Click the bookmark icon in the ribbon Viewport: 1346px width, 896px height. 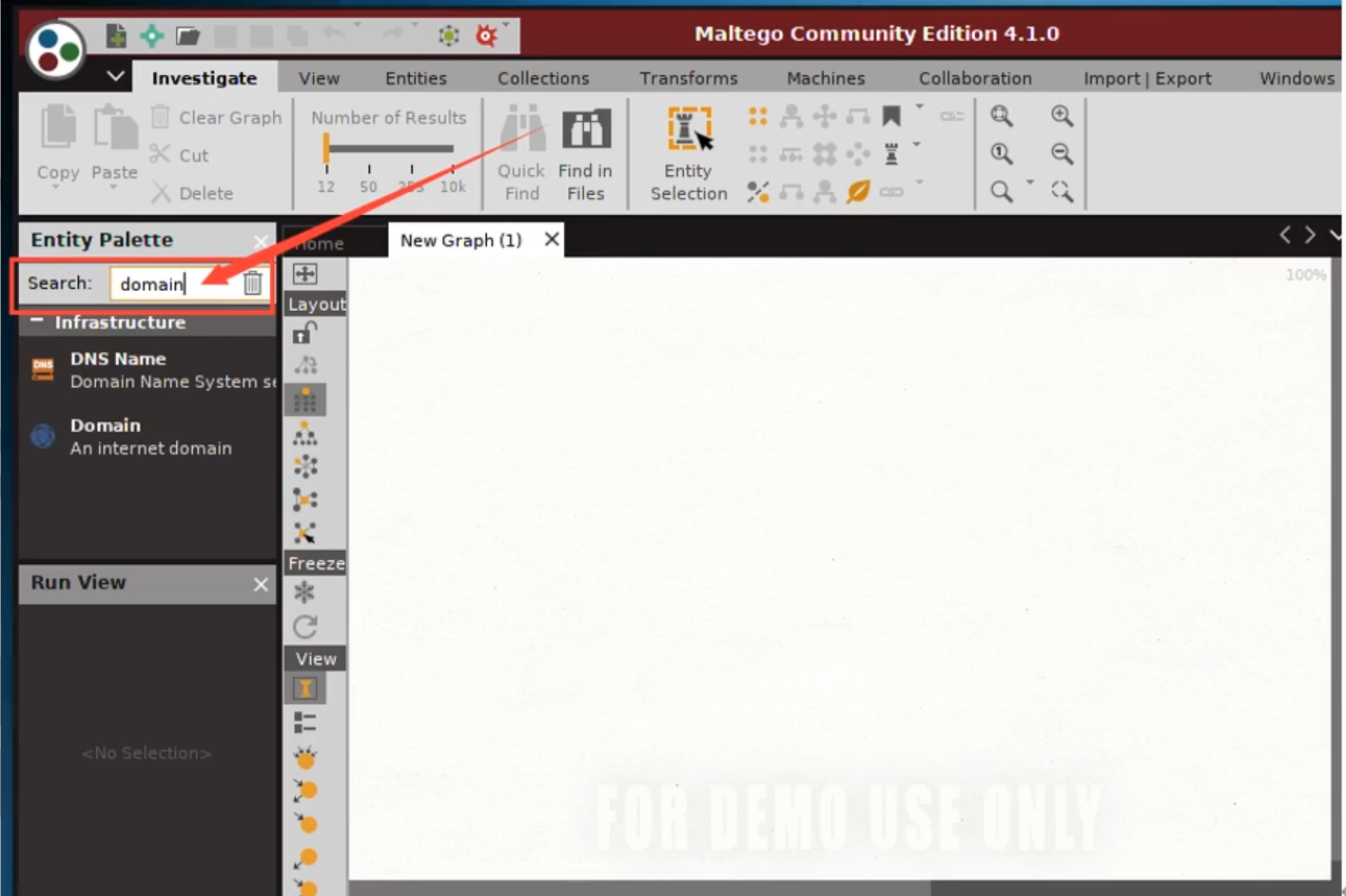[x=891, y=116]
